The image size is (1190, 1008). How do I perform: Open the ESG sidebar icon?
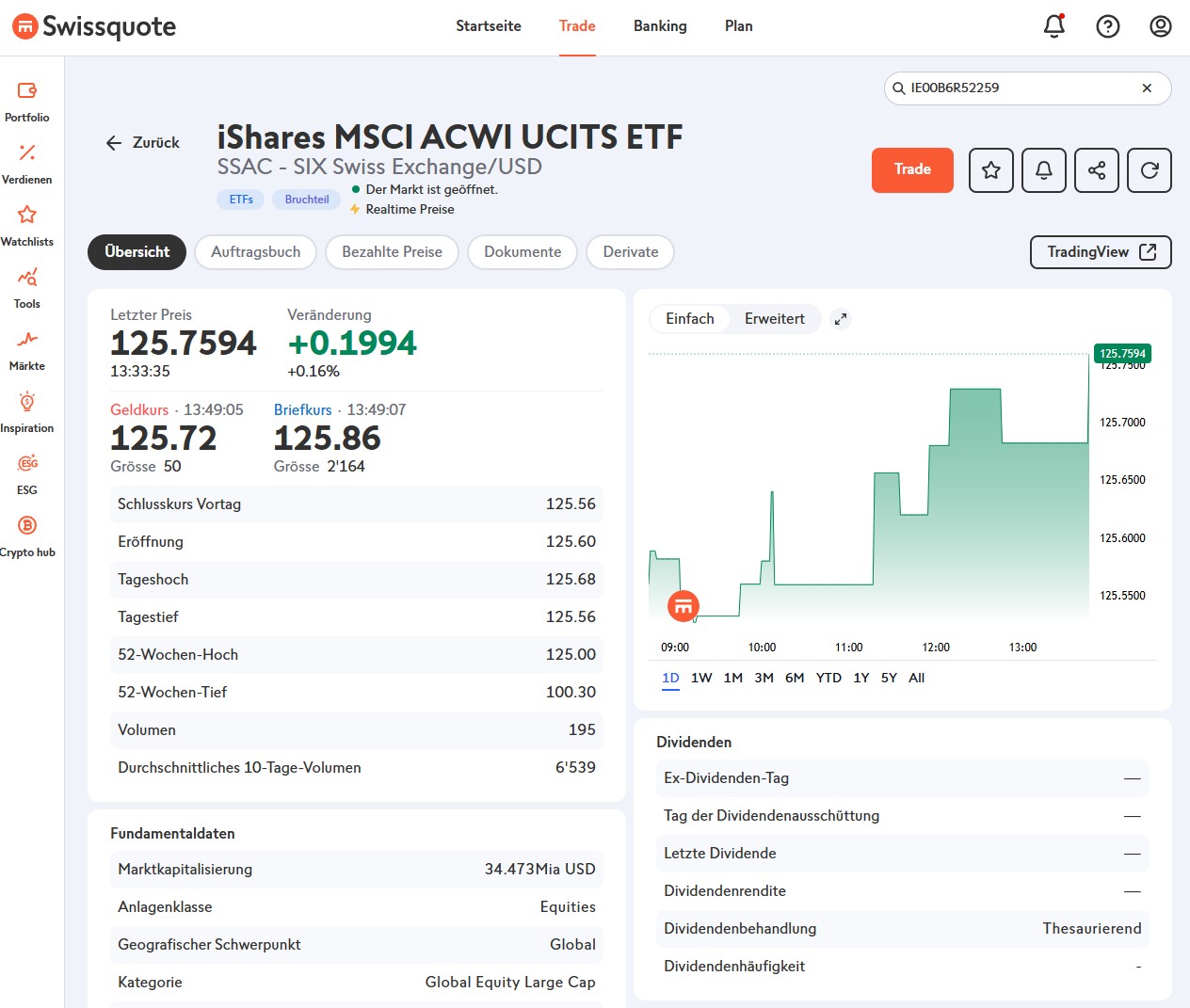coord(27,463)
